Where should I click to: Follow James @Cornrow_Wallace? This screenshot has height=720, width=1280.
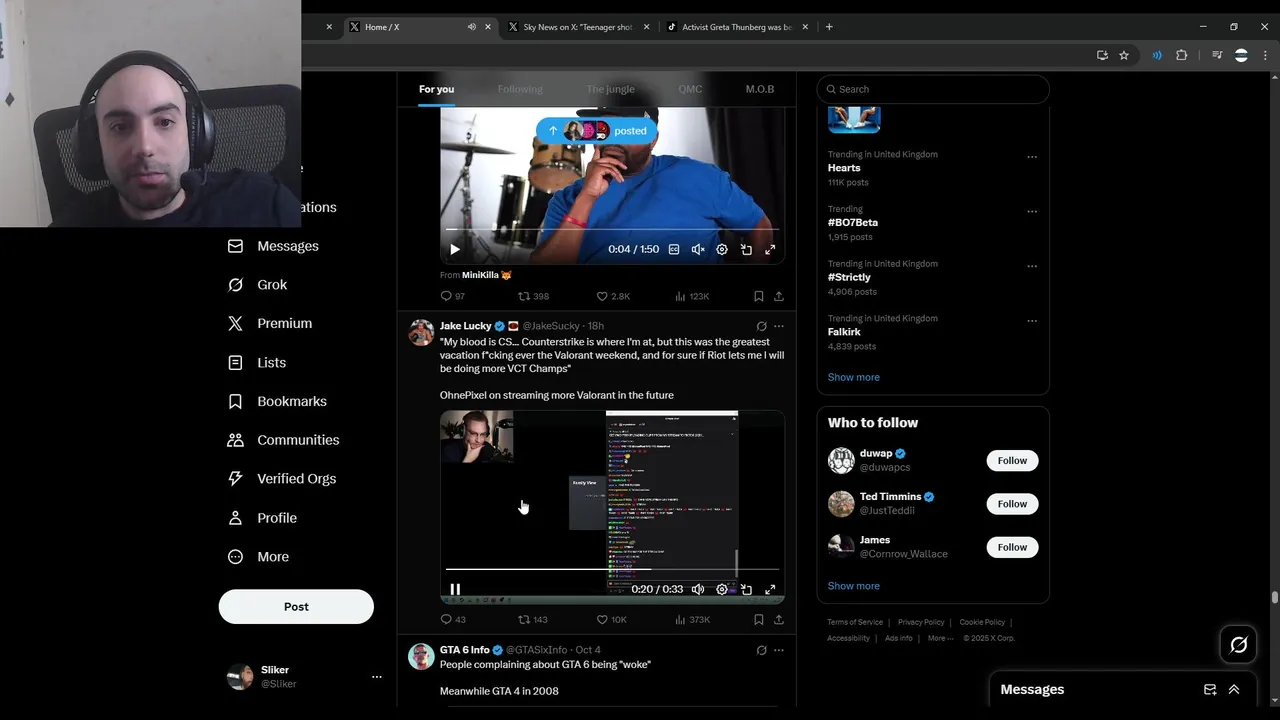(x=1012, y=547)
